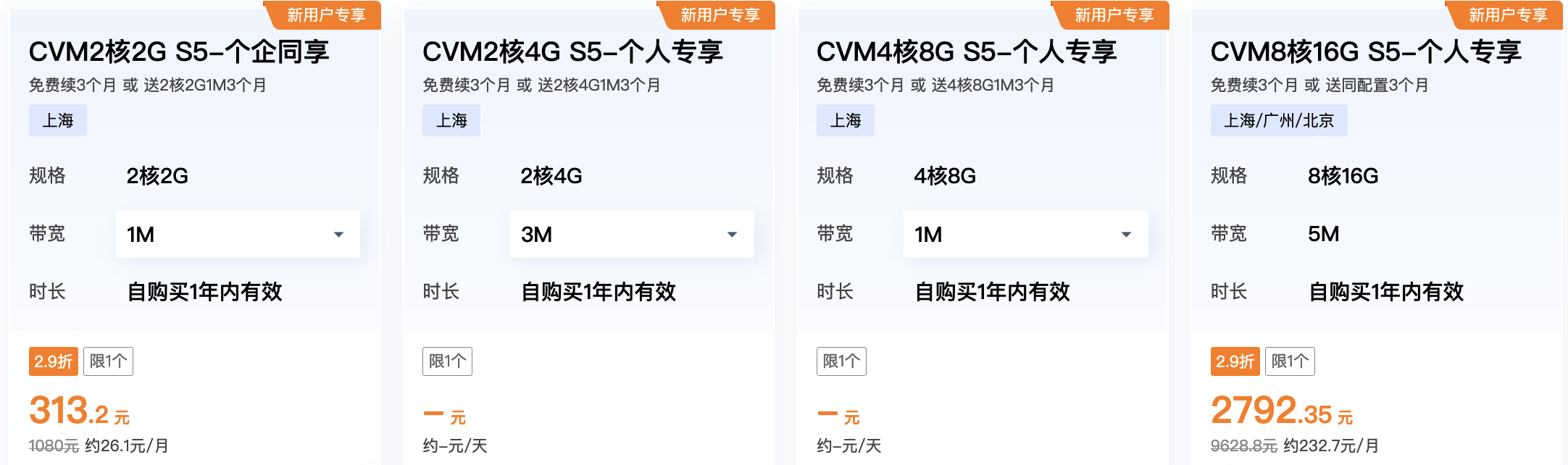The width and height of the screenshot is (1568, 465).
Task: Click the 2.9折 discount tag on CVM2核2G card
Action: (x=53, y=361)
